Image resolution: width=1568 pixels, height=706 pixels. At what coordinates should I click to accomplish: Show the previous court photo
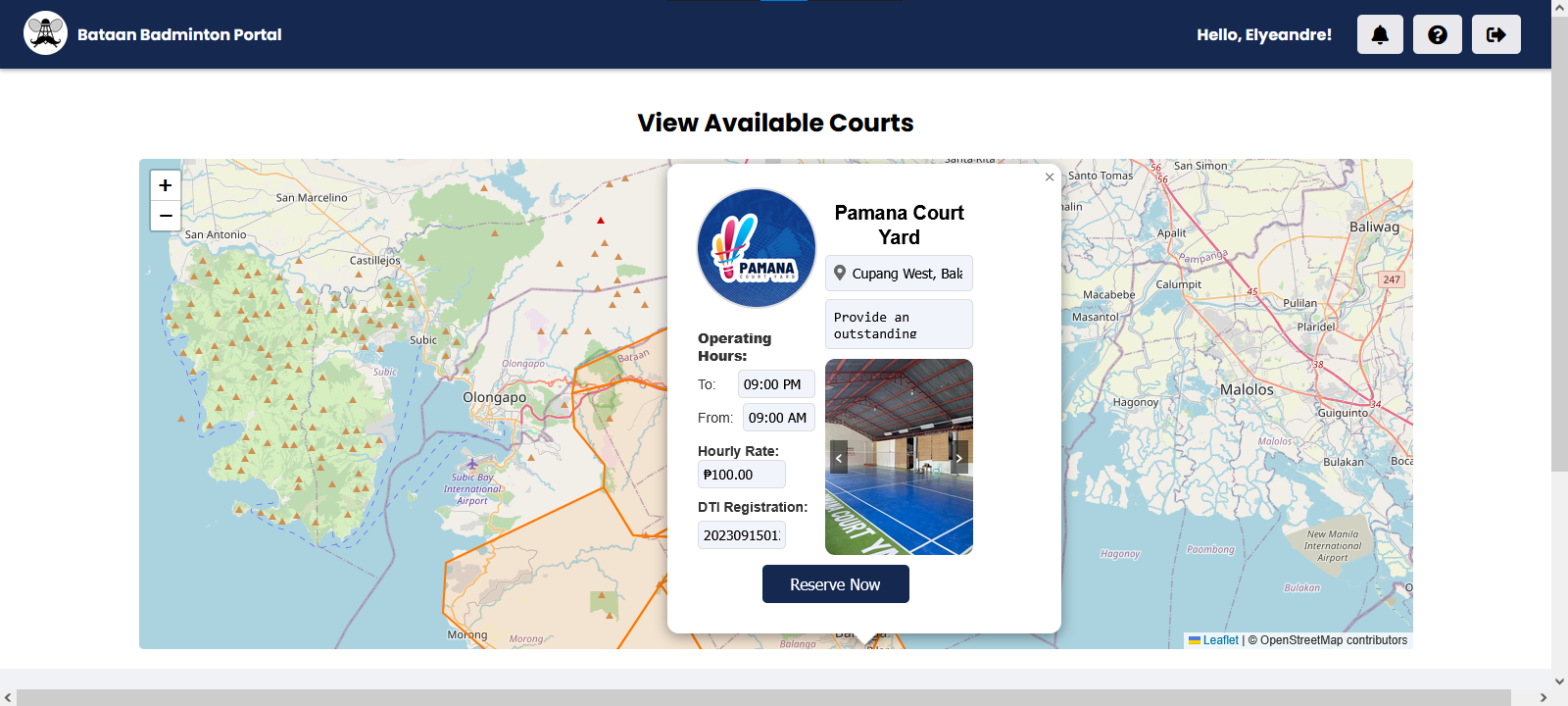click(x=839, y=457)
